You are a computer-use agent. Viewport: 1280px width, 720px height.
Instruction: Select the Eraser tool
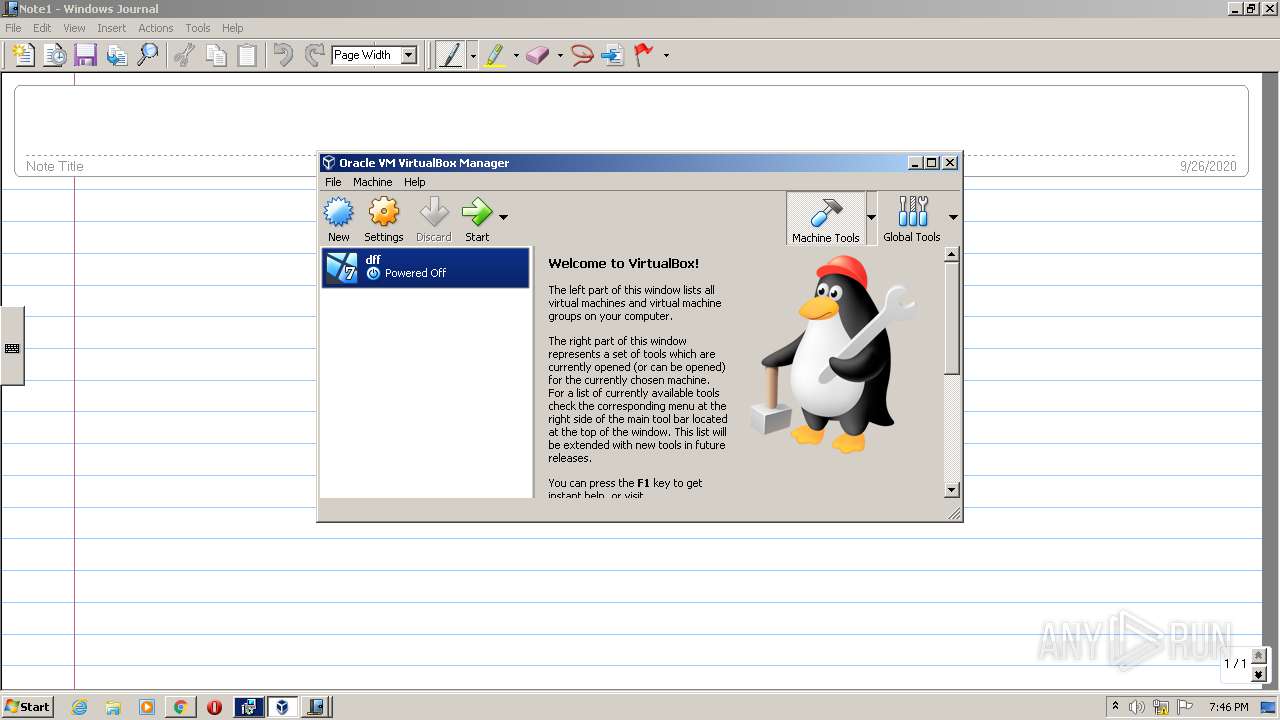(538, 55)
